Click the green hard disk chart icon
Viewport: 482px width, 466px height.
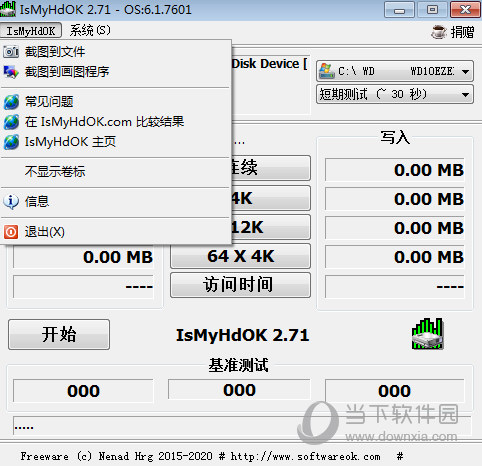coord(427,334)
